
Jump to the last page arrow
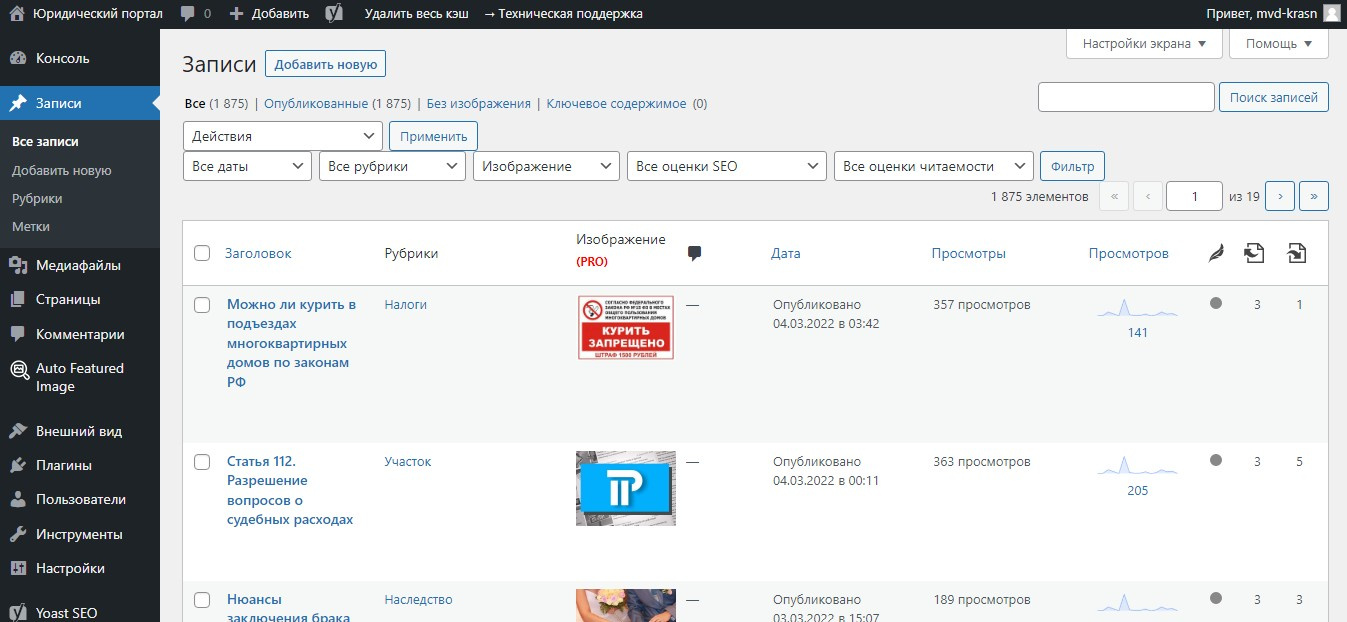click(x=1314, y=196)
